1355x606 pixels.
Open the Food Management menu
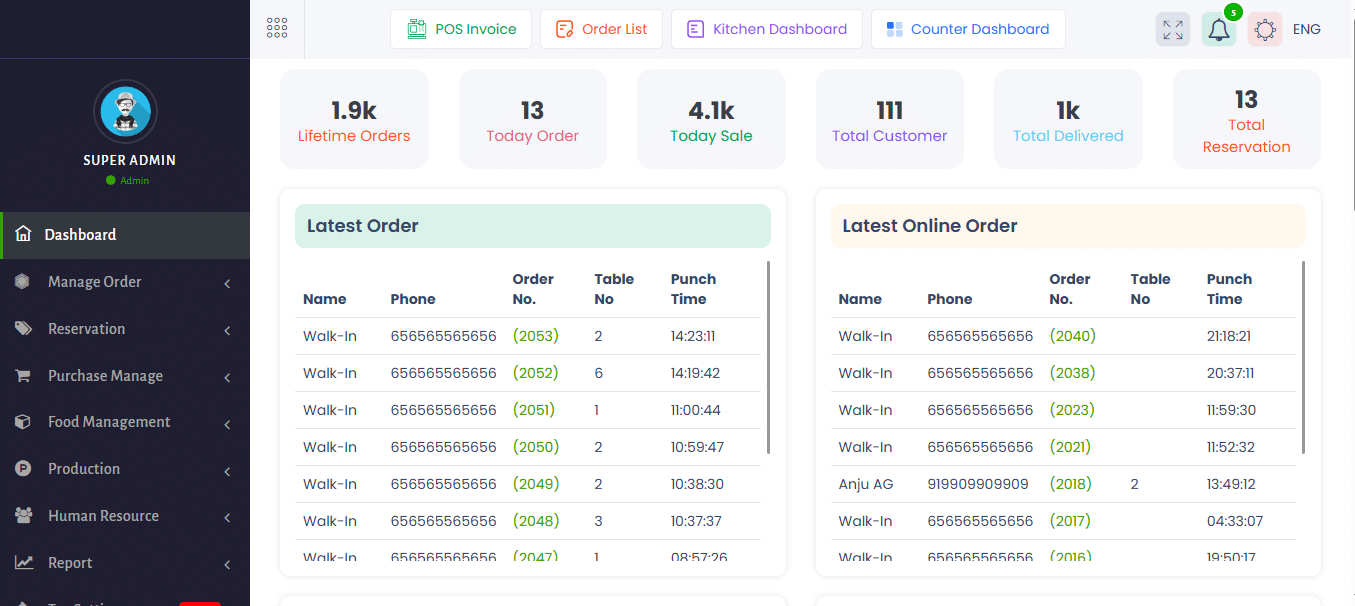125,422
